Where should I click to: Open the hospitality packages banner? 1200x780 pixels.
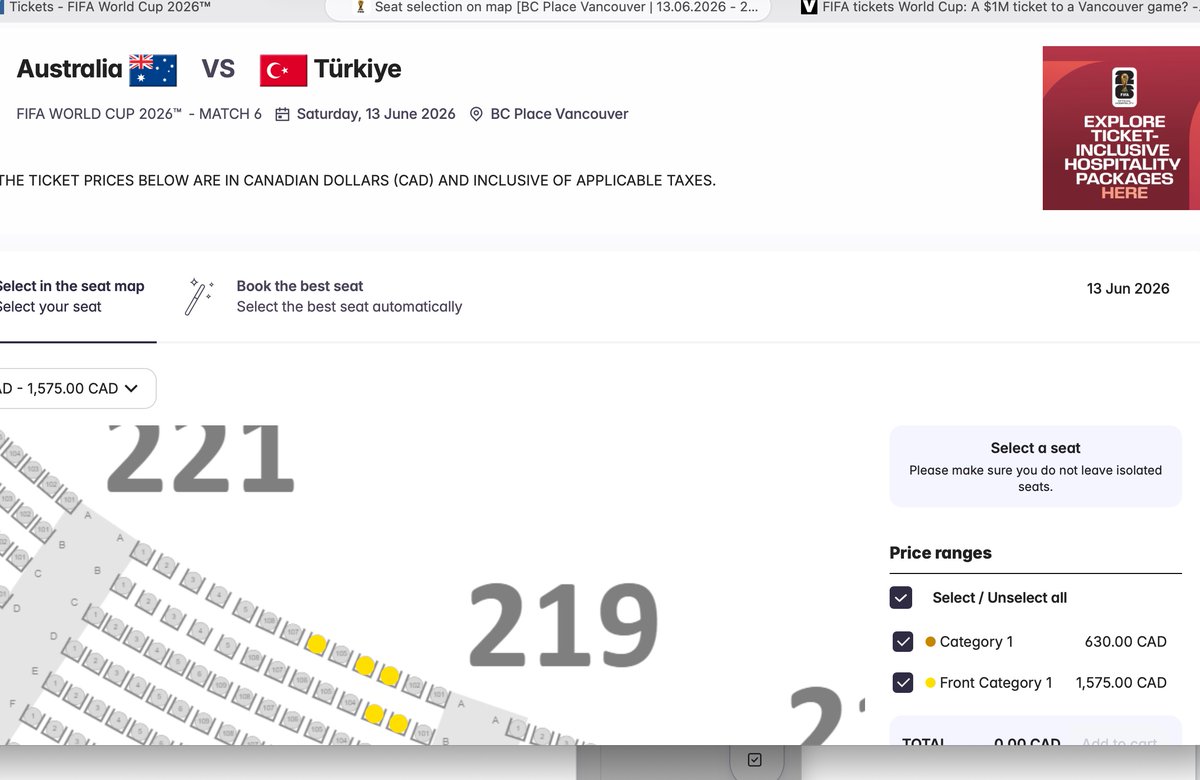(x=1120, y=128)
